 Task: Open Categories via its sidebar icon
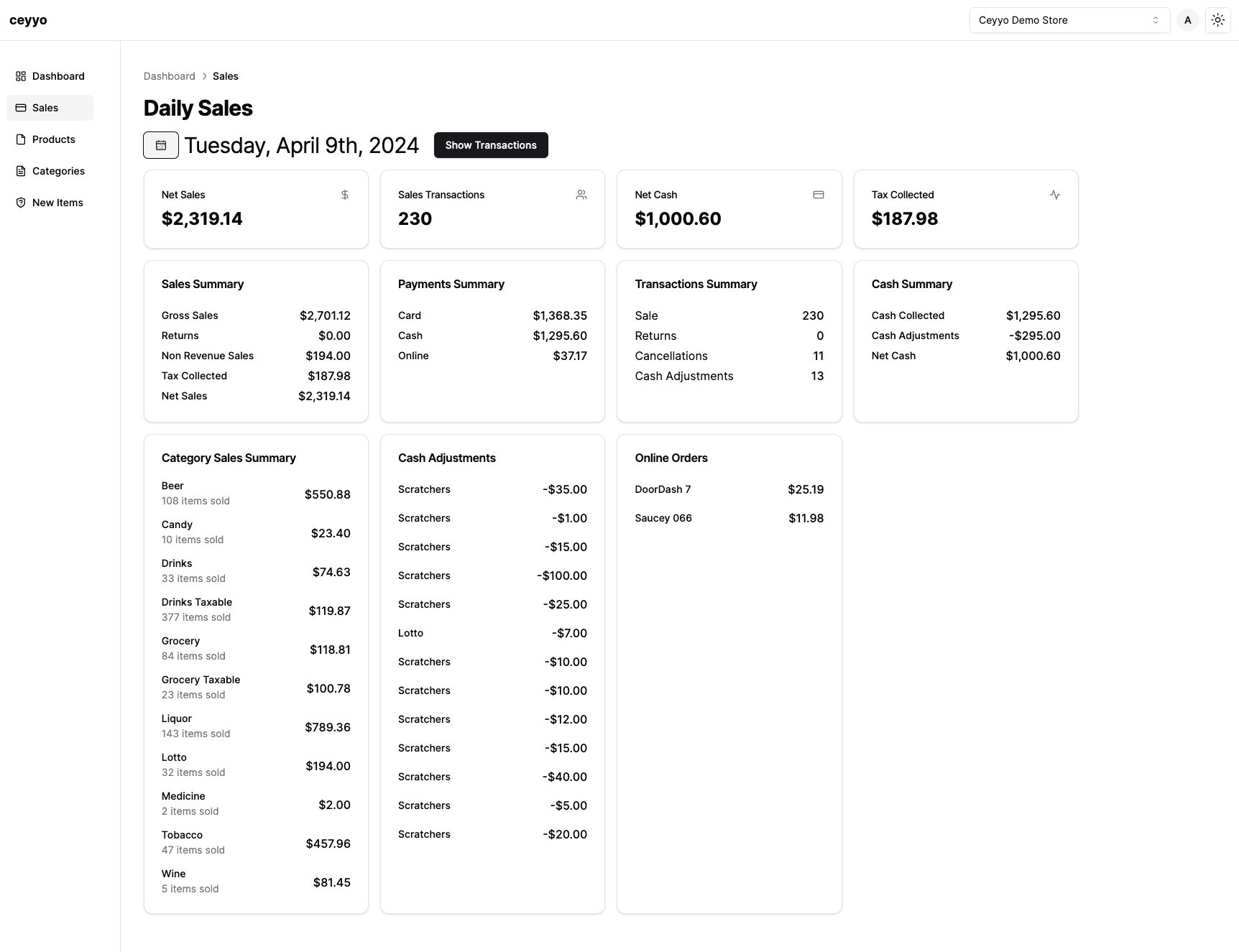(20, 171)
